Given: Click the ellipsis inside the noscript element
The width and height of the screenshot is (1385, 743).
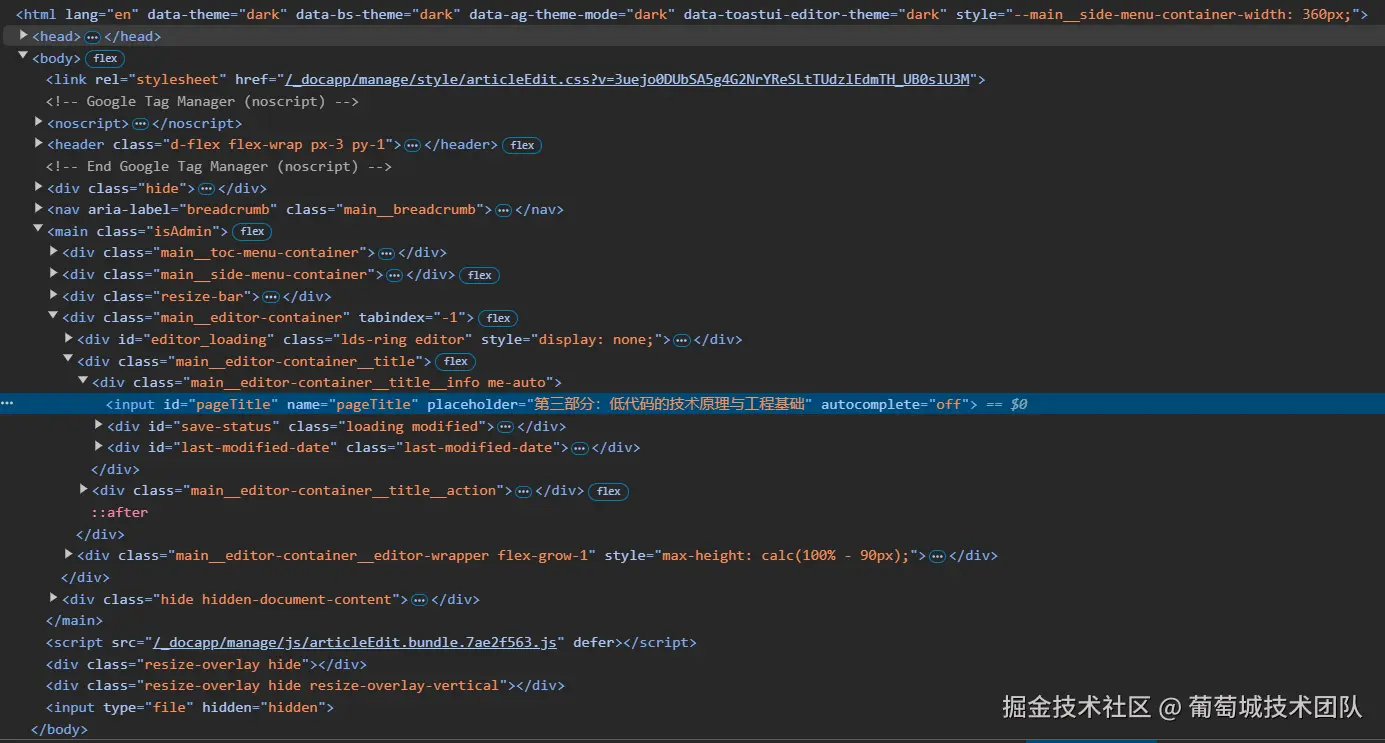Looking at the screenshot, I should coord(140,124).
